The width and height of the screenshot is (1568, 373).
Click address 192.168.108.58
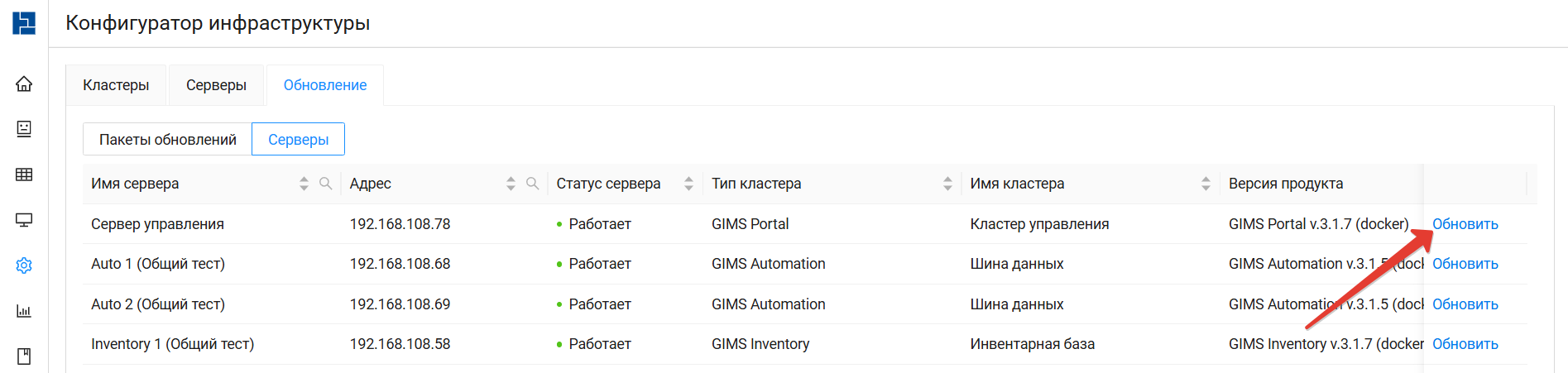coord(400,344)
